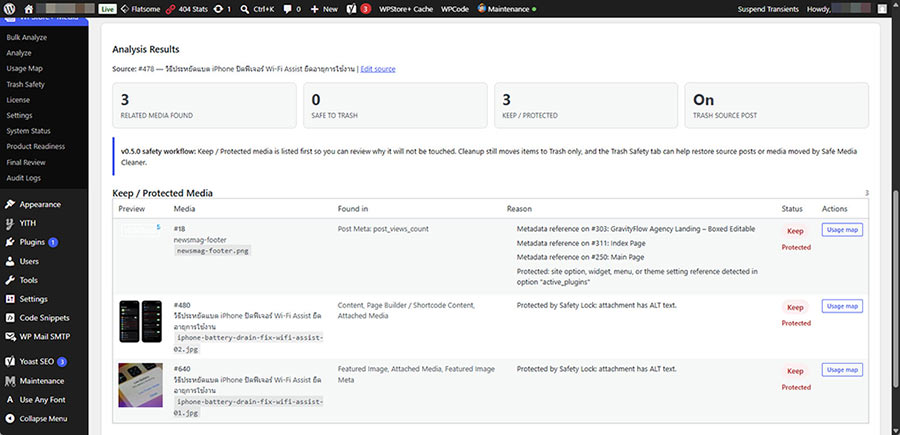Click thumbnail of media #640
Viewport: 900px width, 435px height.
point(141,385)
